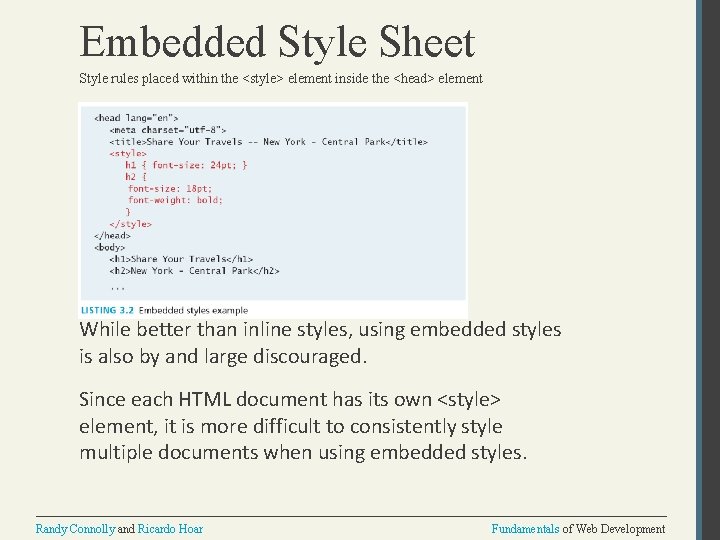Image resolution: width=720 pixels, height=540 pixels.
Task: Click the subtitle about style rules placement
Action: point(281,79)
